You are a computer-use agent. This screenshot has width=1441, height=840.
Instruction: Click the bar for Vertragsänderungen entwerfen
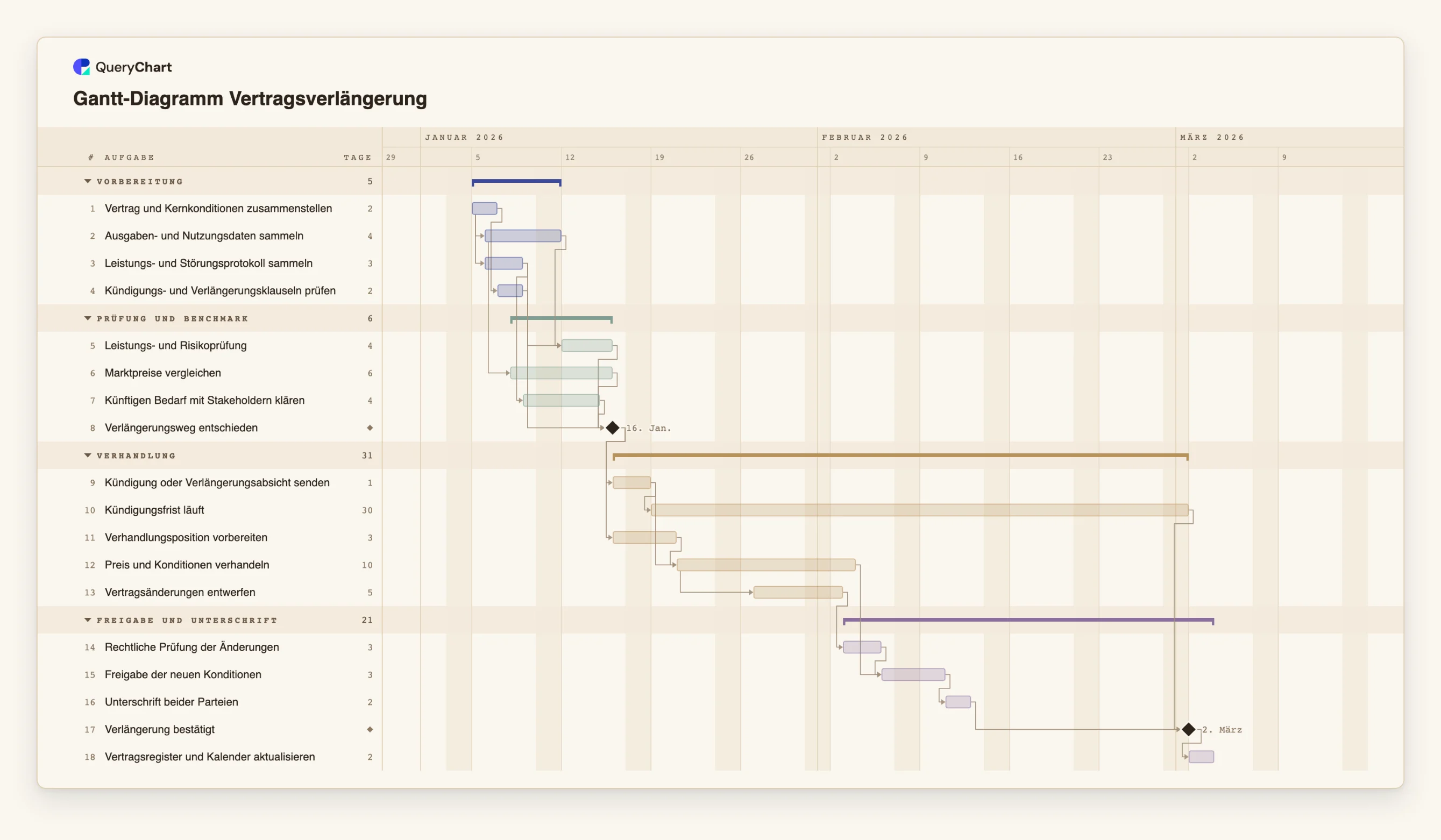798,593
